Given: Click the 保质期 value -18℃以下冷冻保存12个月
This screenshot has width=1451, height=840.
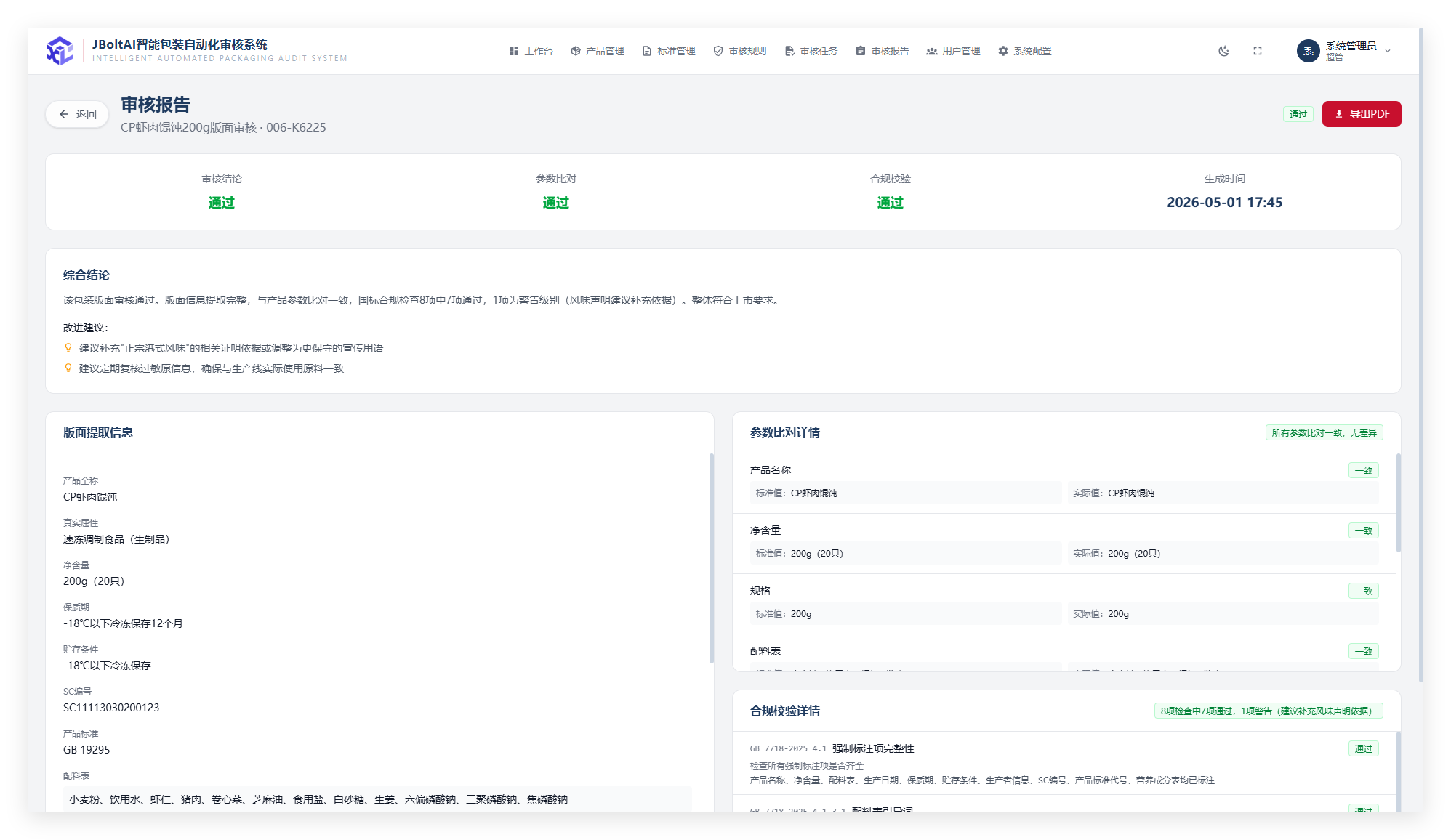Looking at the screenshot, I should click(123, 623).
